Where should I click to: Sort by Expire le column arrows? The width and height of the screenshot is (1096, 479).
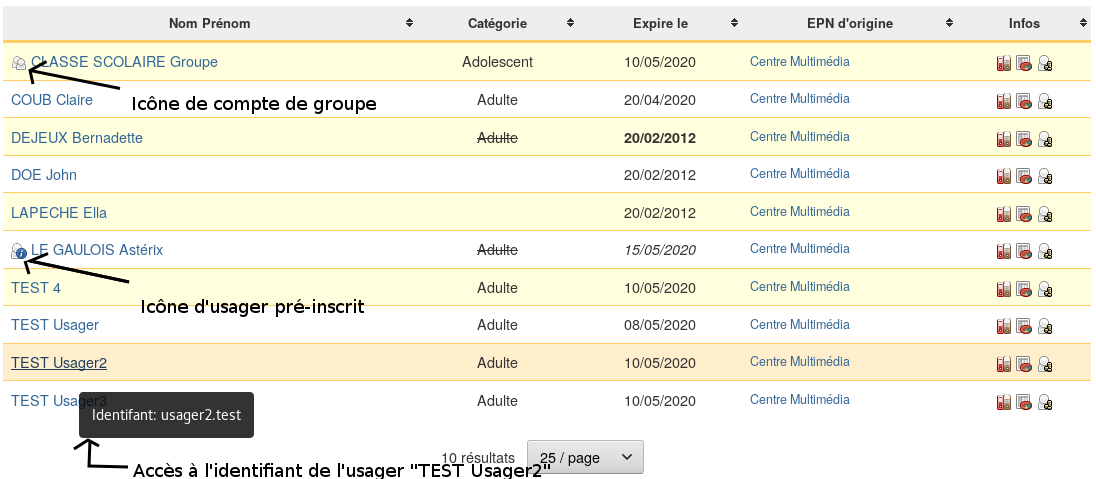point(734,23)
